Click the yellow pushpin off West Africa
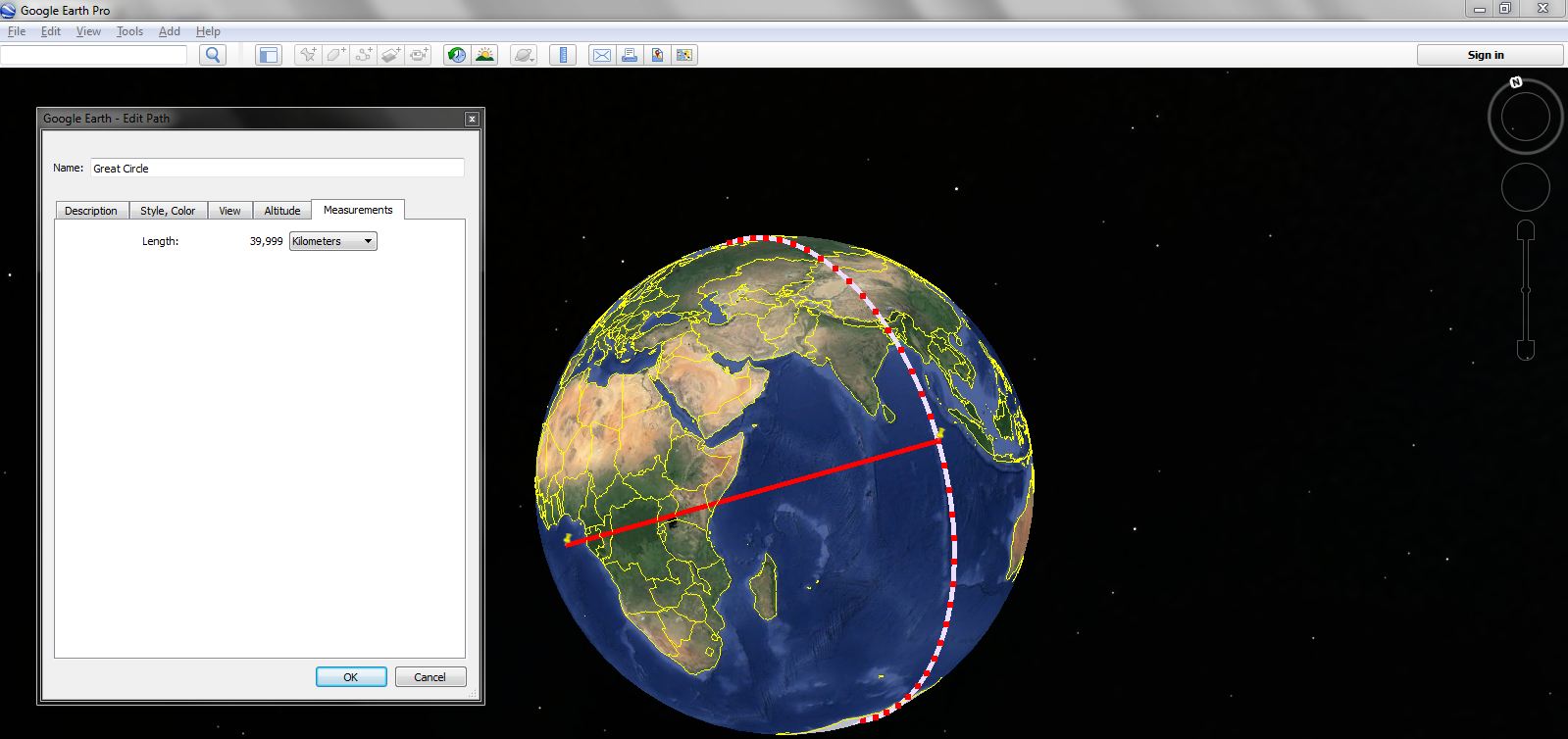This screenshot has height=739, width=1568. (x=568, y=538)
